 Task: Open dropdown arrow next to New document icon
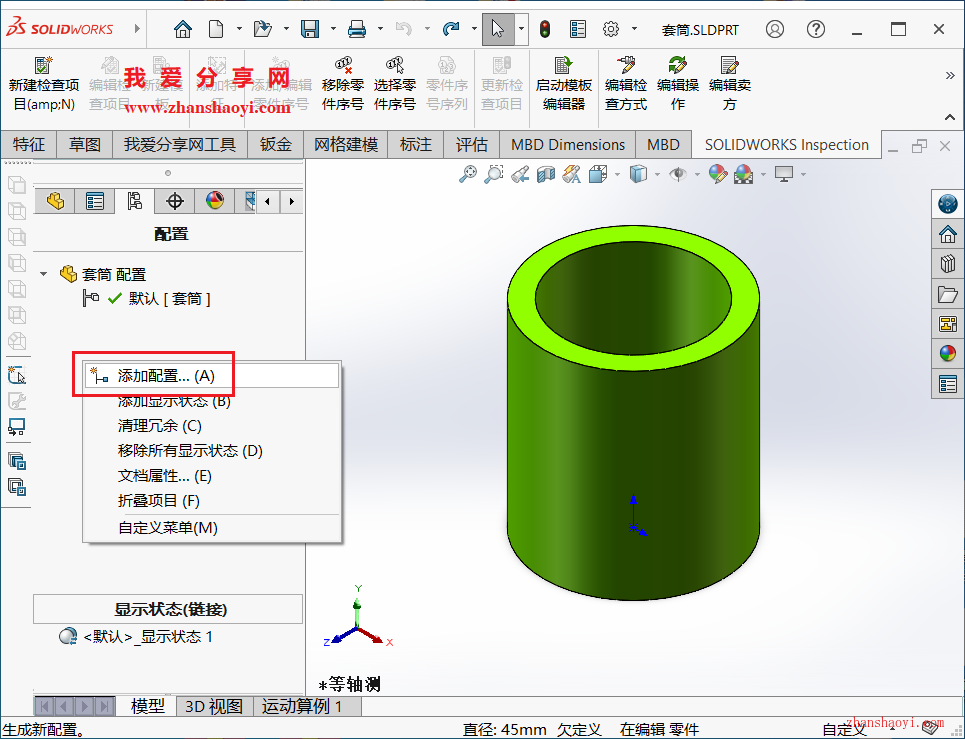click(x=239, y=29)
